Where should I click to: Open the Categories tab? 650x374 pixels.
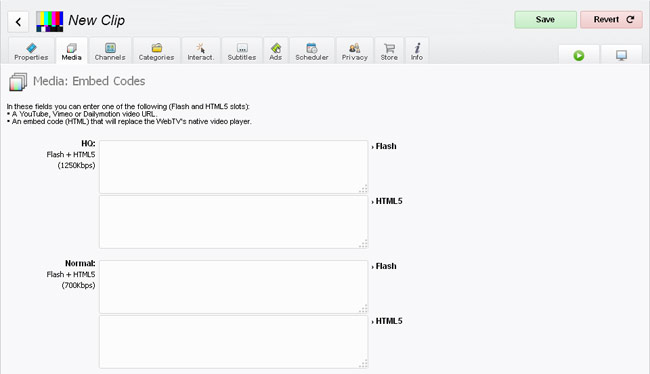click(x=156, y=51)
